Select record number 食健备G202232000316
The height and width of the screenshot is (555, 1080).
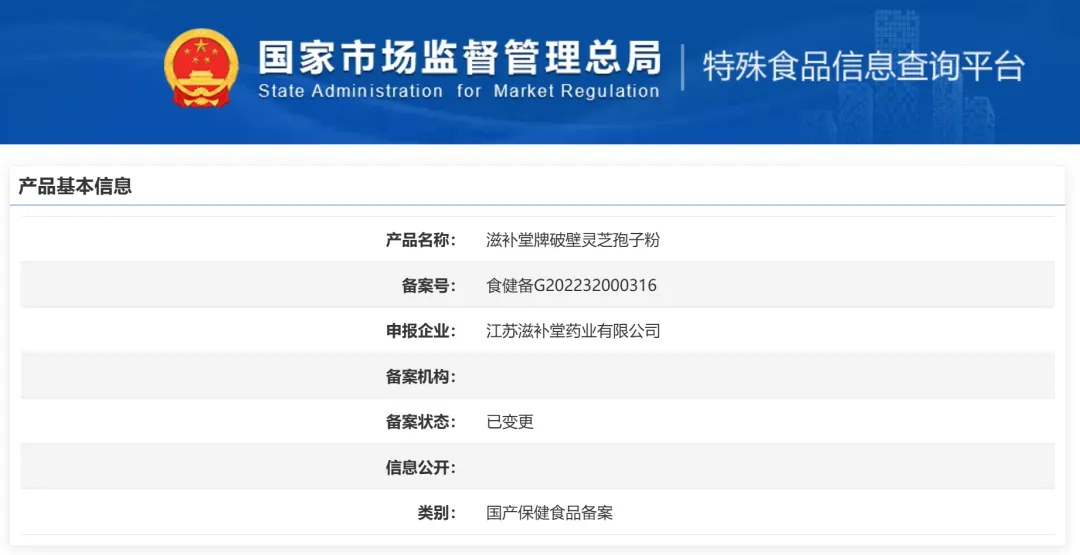point(572,286)
